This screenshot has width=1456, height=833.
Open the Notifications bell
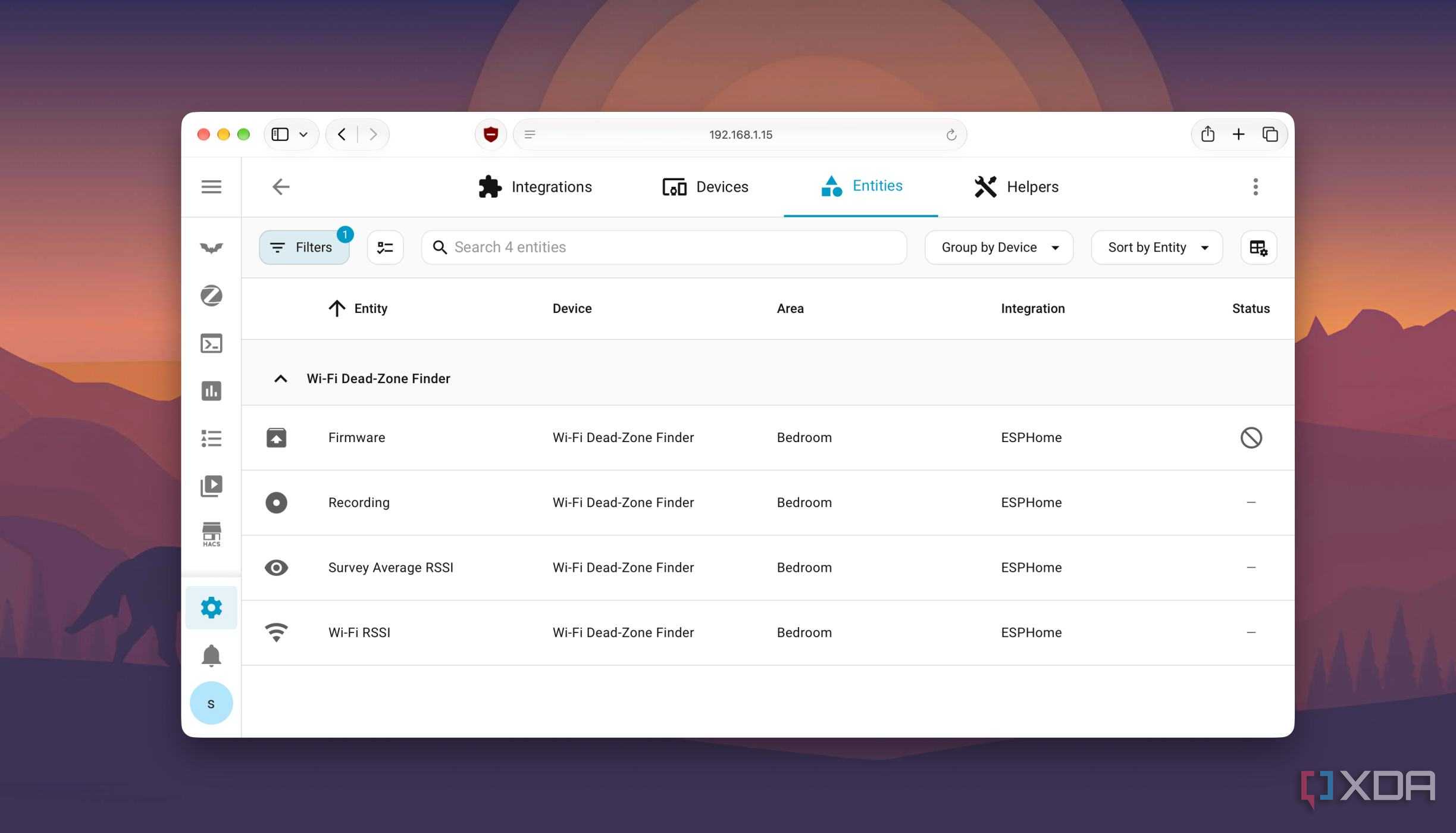pos(211,656)
